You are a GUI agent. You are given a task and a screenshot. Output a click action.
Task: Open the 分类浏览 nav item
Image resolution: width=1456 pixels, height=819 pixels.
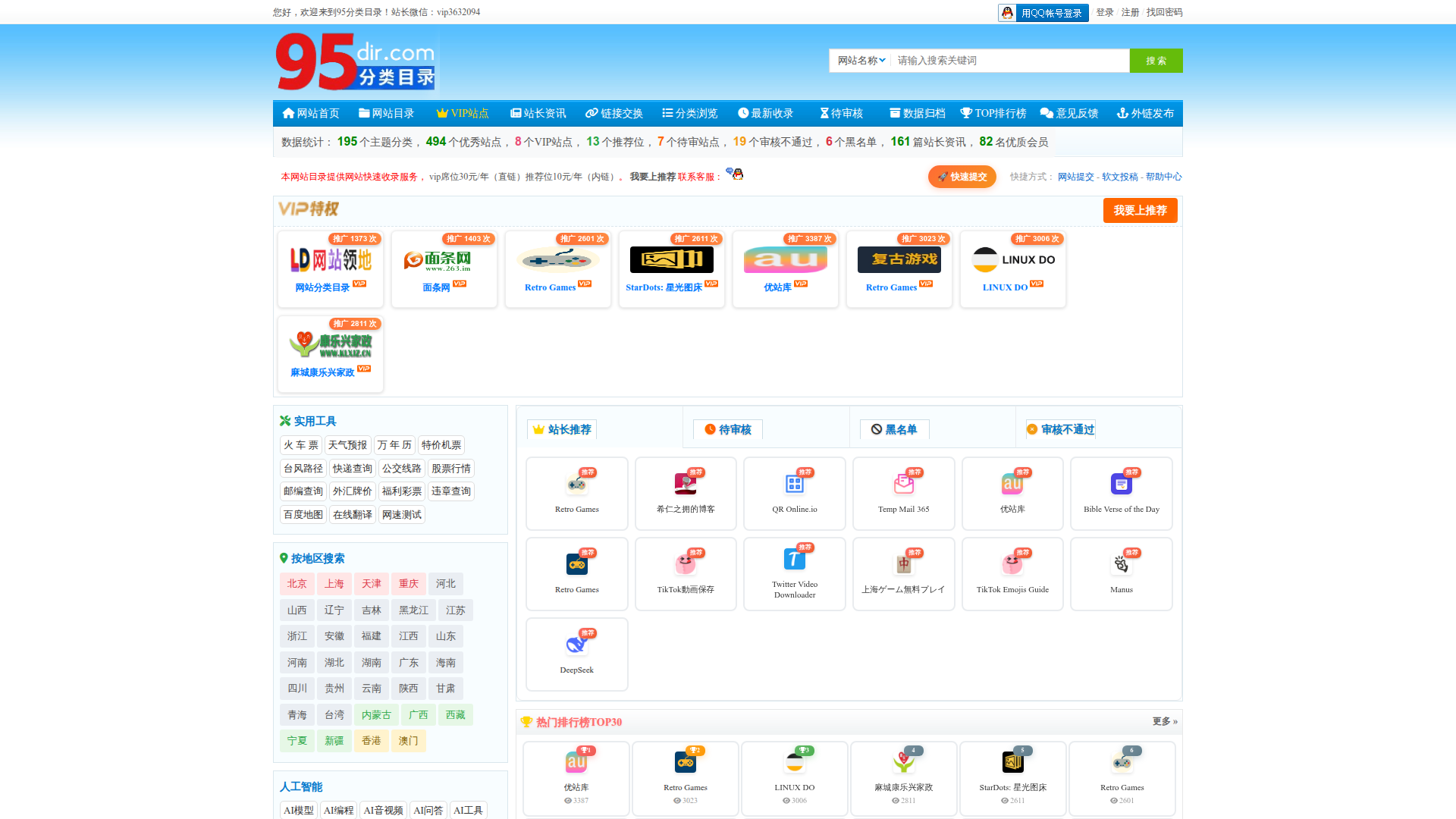[690, 113]
